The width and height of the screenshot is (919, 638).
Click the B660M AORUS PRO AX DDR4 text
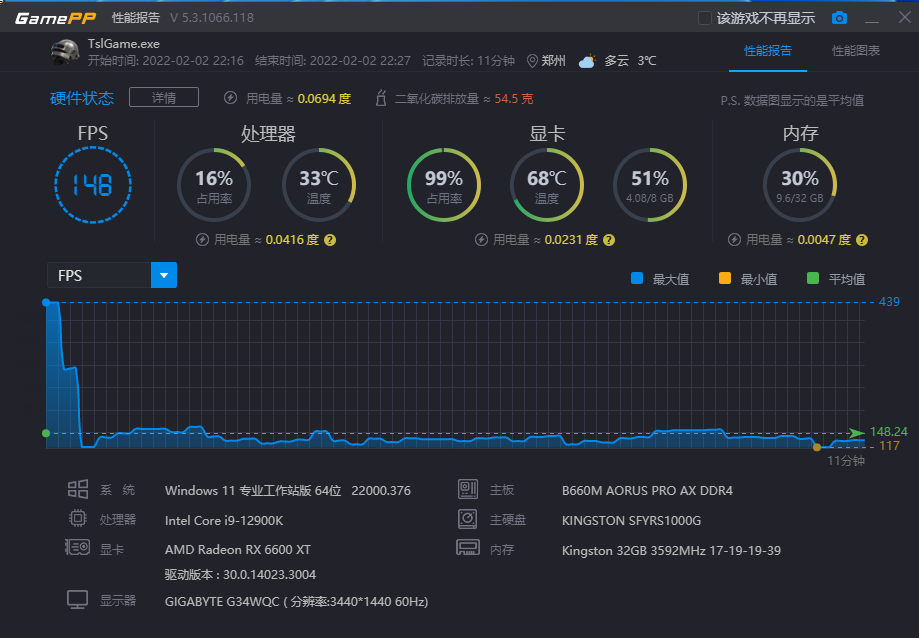pyautogui.click(x=647, y=490)
